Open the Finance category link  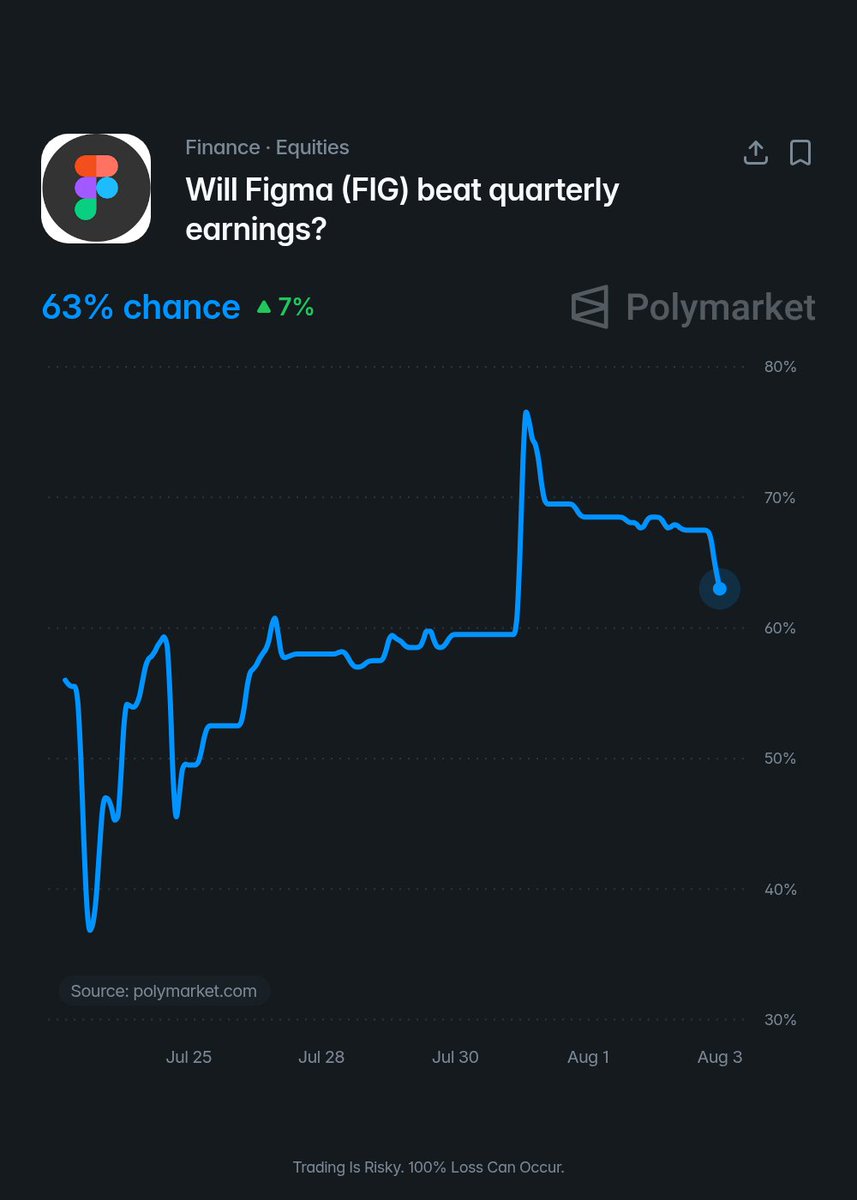click(222, 147)
